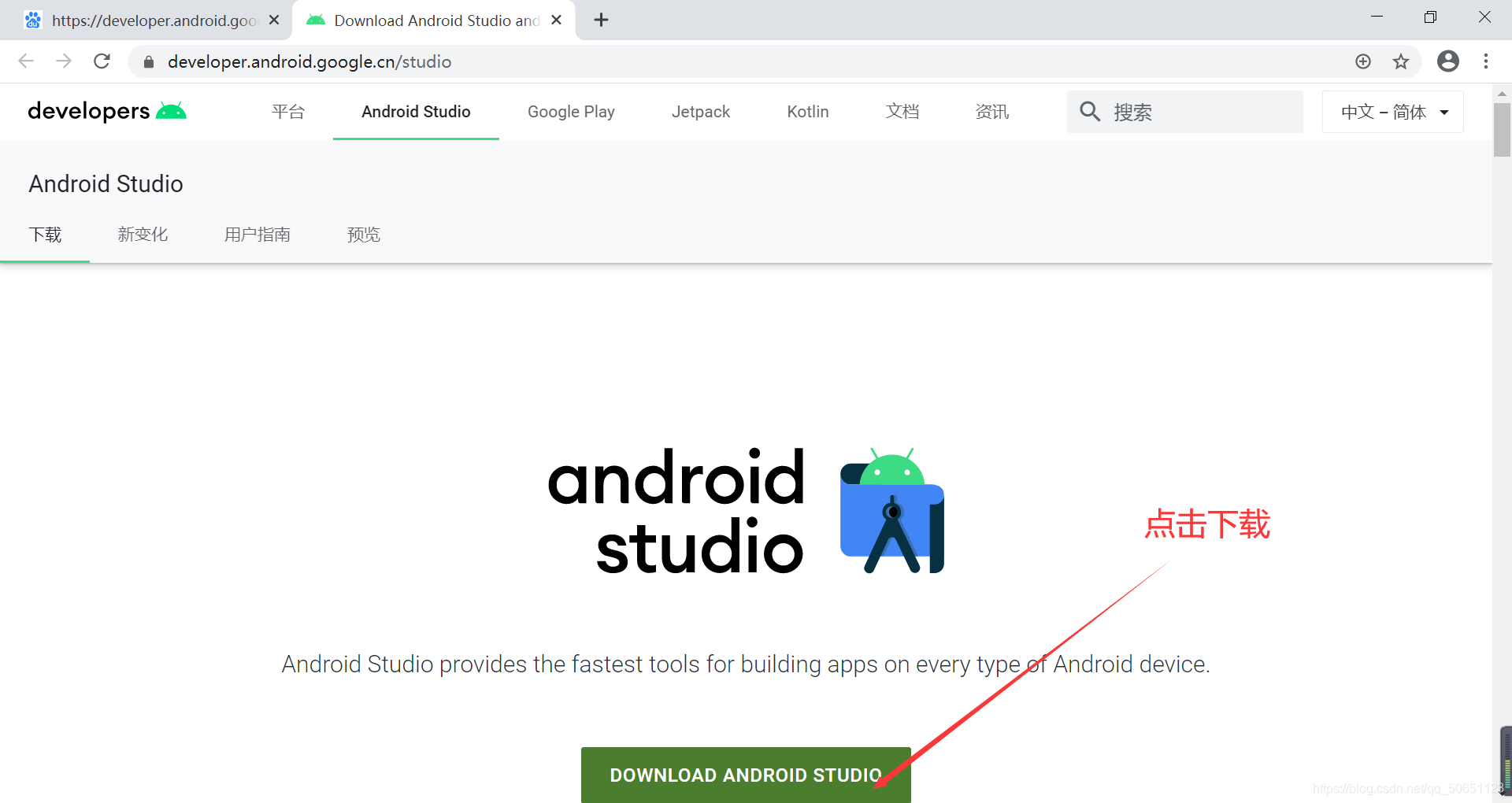This screenshot has height=803, width=1512.
Task: Bookmark this page with the star icon
Action: (x=1401, y=61)
